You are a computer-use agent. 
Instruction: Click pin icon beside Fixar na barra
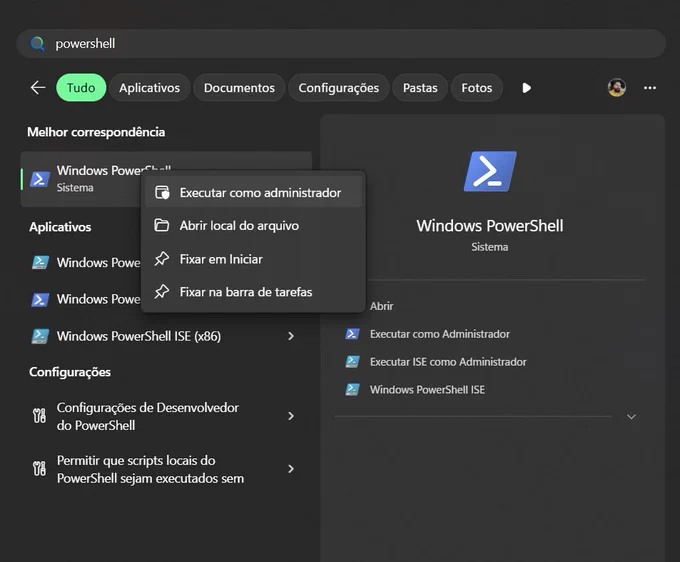(162, 291)
